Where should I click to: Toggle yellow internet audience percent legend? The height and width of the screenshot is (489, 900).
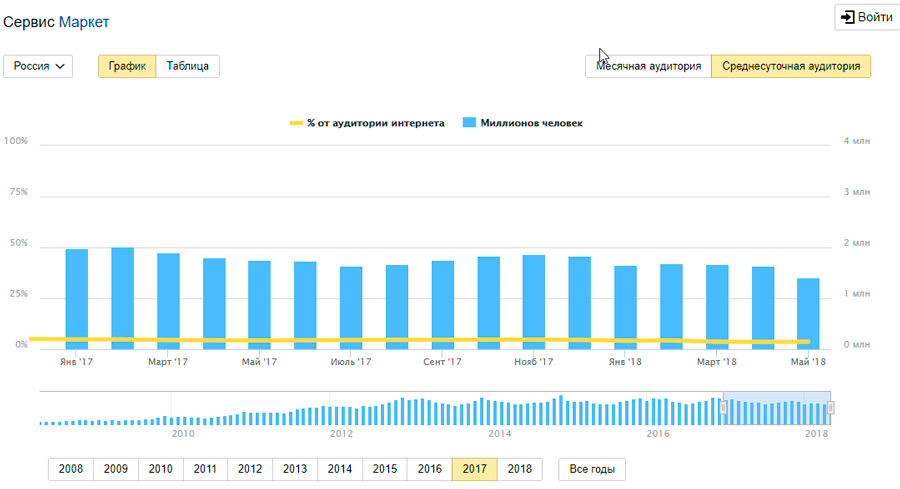coord(367,123)
